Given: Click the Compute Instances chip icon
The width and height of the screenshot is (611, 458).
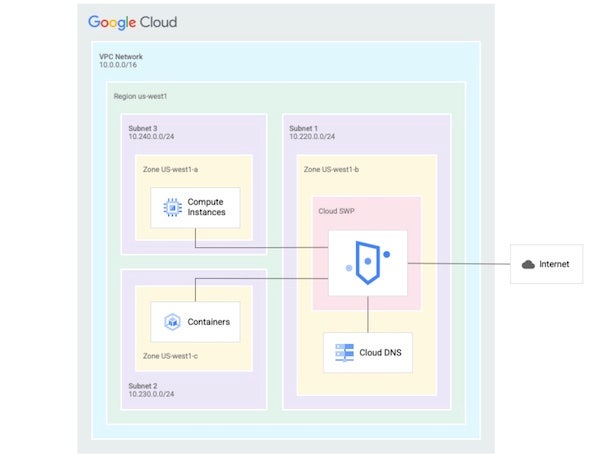Looking at the screenshot, I should (x=171, y=208).
